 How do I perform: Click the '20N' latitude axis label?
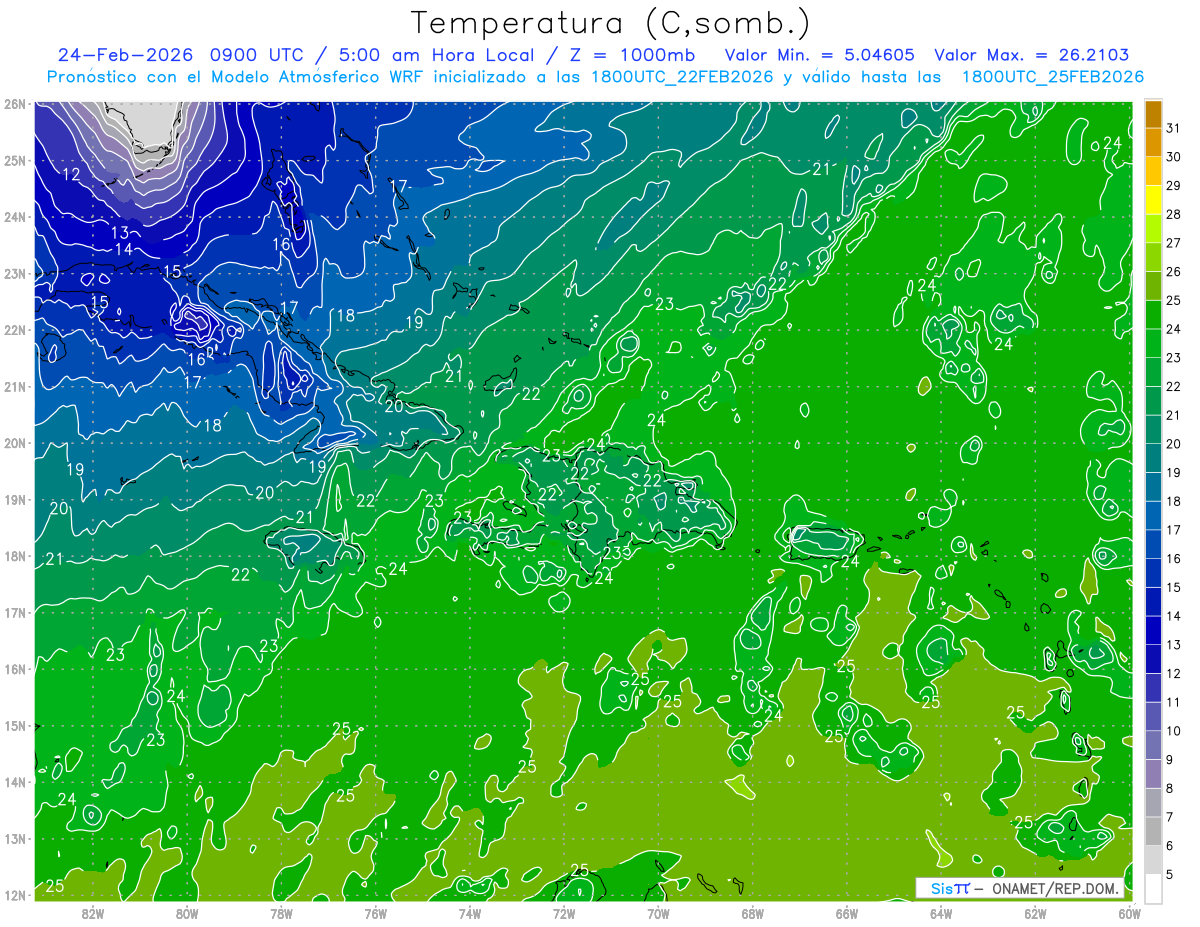[x=14, y=443]
